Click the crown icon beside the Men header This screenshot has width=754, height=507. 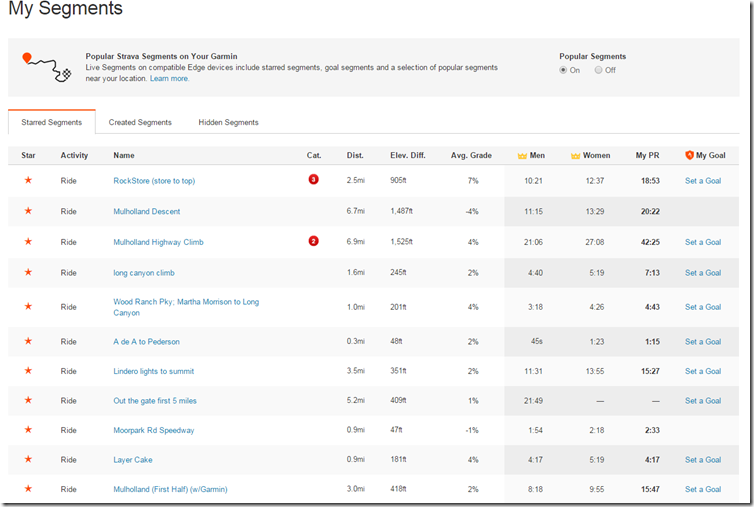click(x=522, y=156)
